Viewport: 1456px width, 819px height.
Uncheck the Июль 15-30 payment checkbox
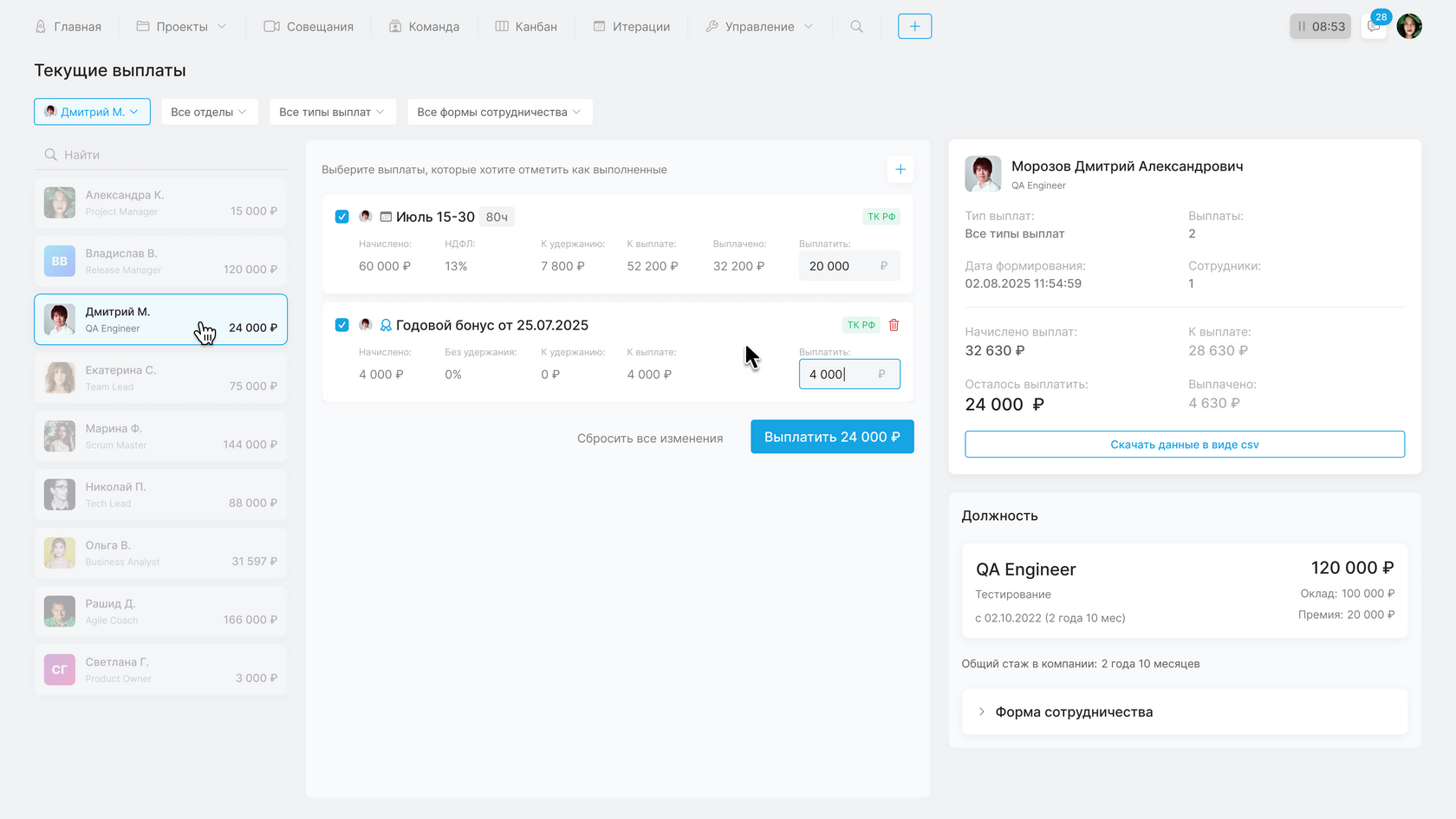342,217
